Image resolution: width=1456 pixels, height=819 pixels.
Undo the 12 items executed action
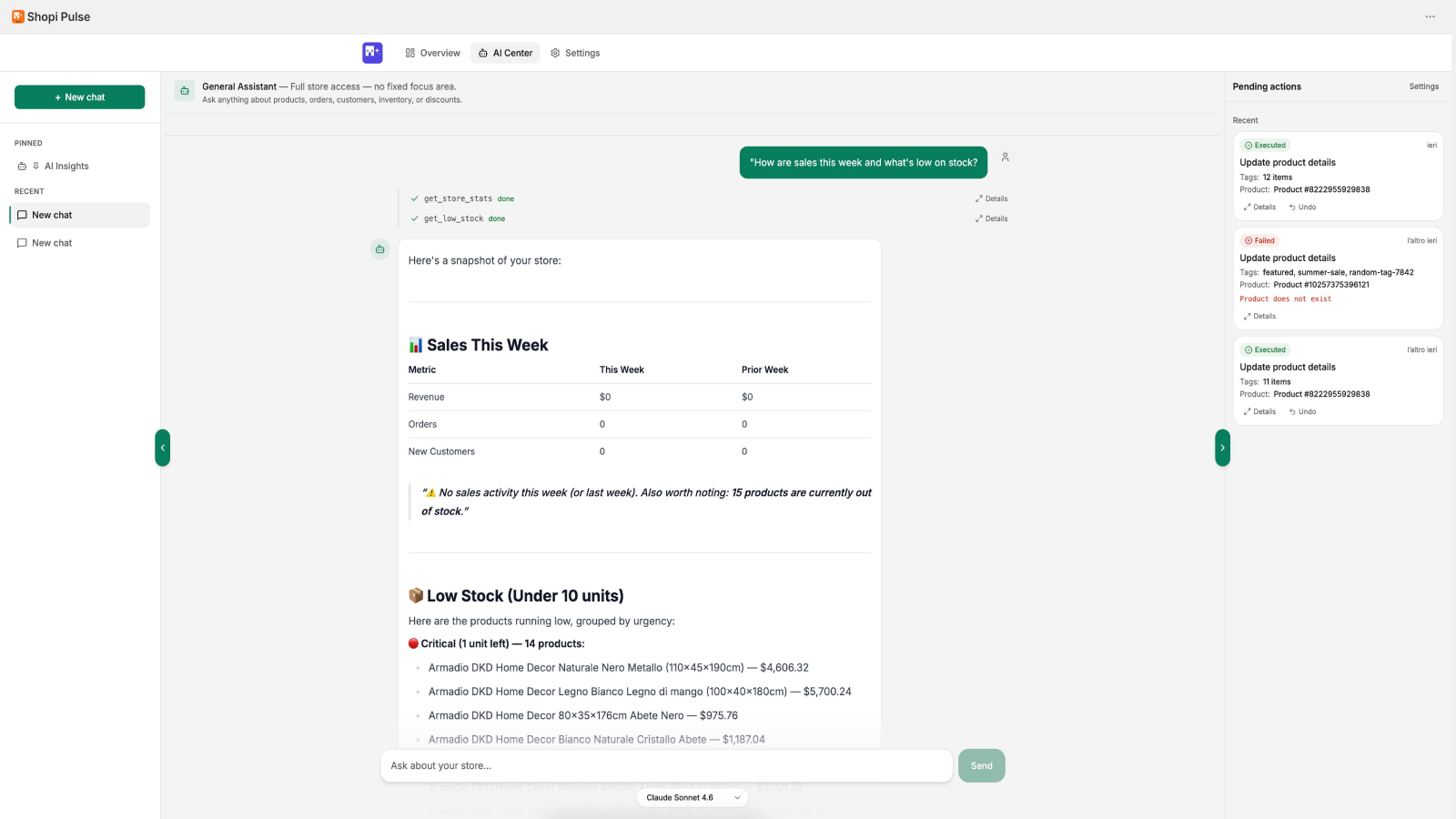(1302, 207)
